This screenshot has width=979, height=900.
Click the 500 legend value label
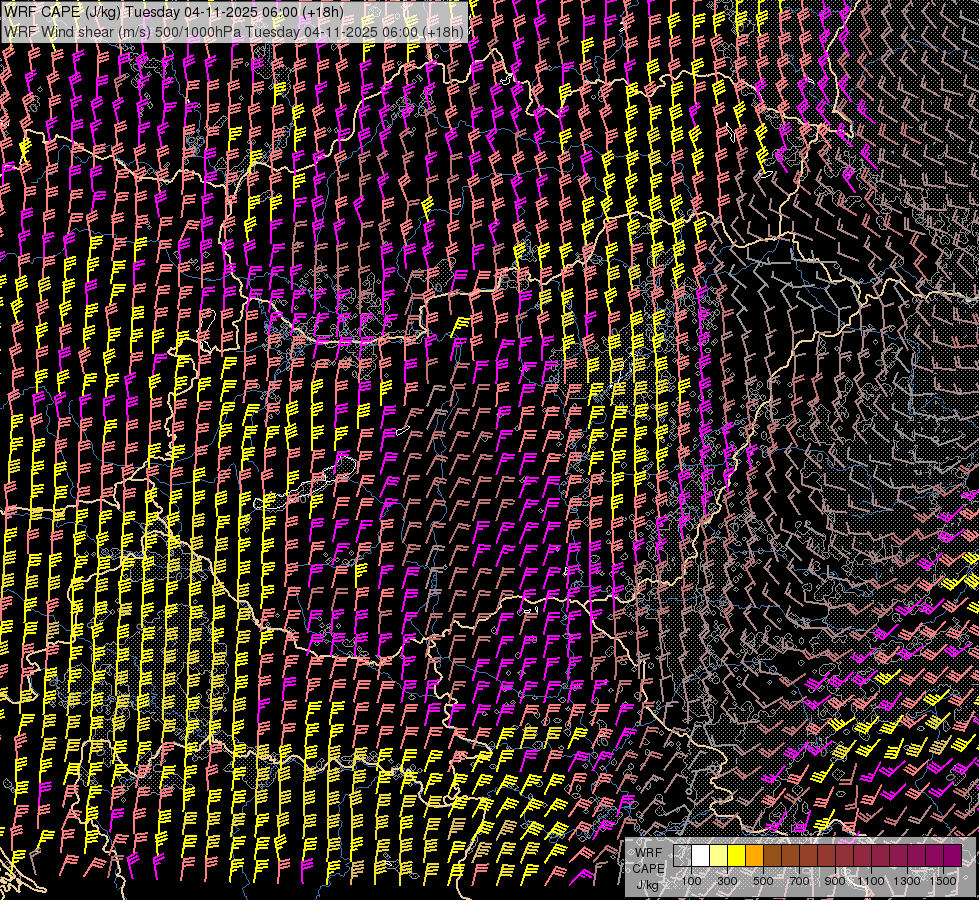tap(763, 881)
